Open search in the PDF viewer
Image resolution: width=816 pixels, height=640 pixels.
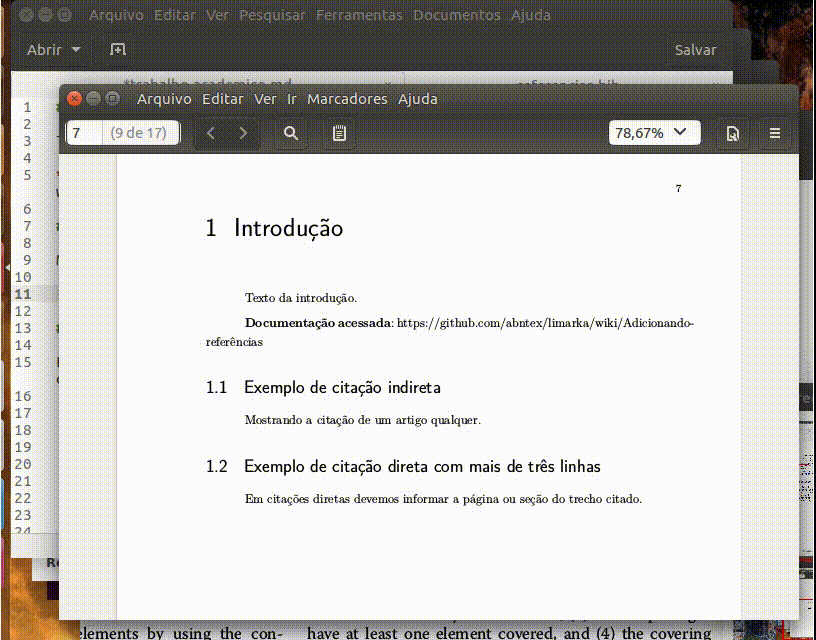click(x=291, y=133)
